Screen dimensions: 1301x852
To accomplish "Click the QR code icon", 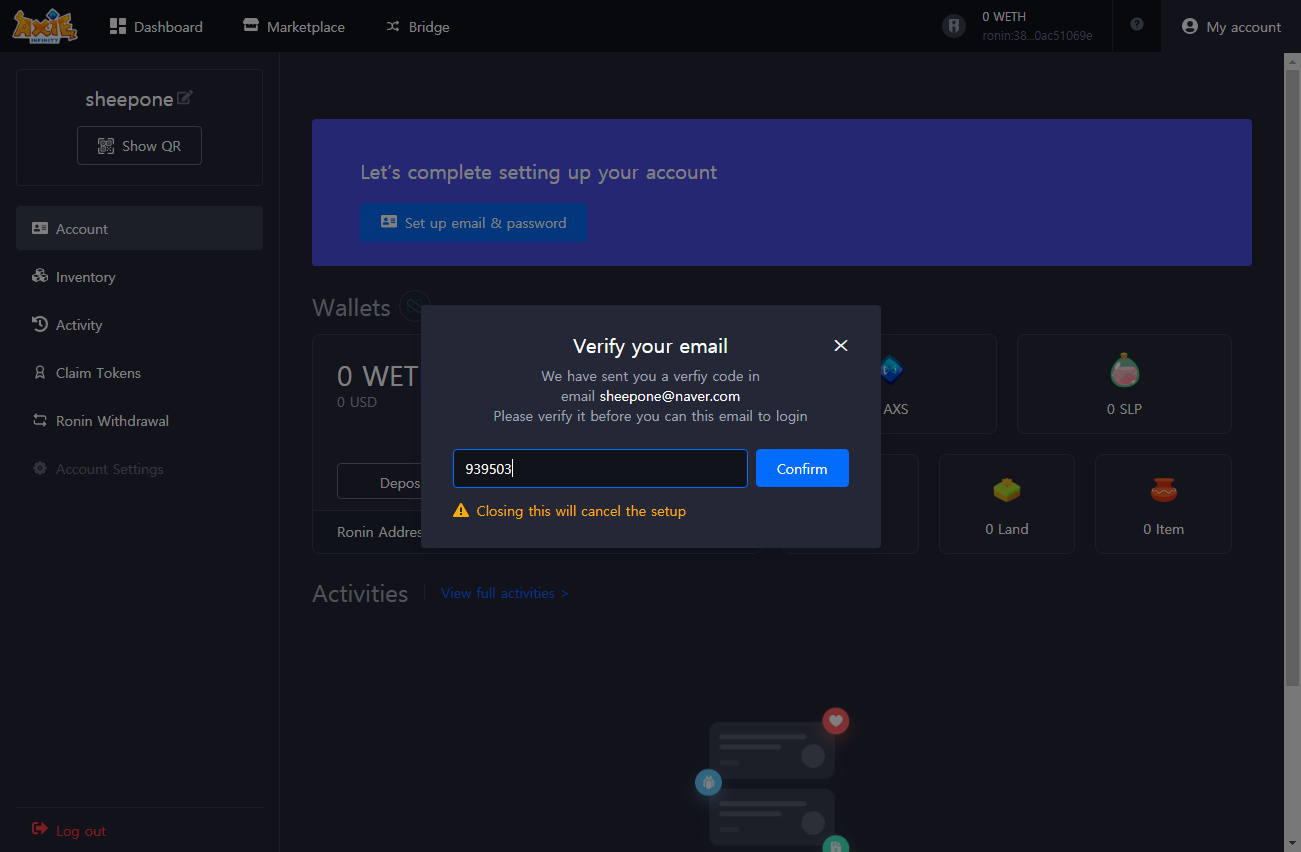I will 106,146.
